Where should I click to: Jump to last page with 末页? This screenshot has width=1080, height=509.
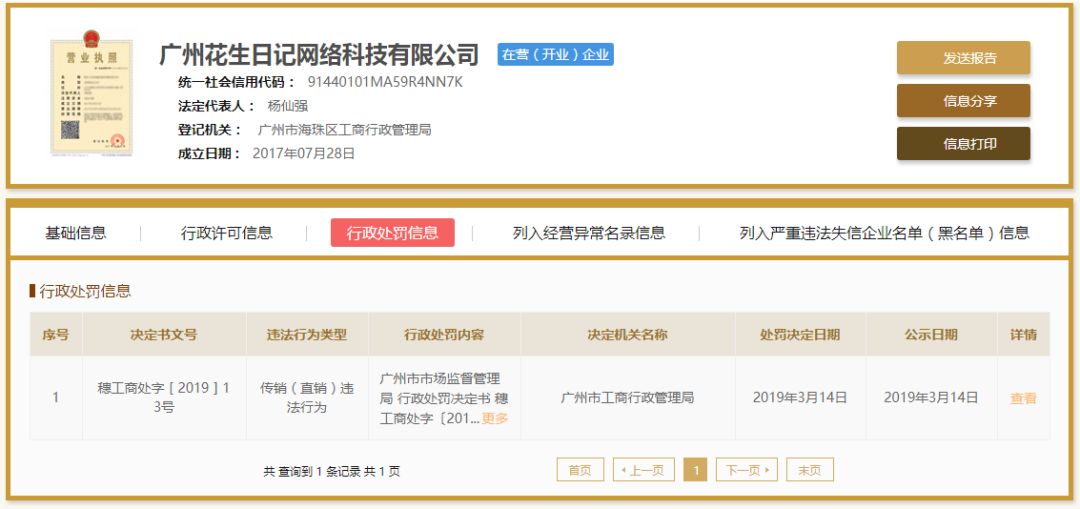[x=810, y=470]
